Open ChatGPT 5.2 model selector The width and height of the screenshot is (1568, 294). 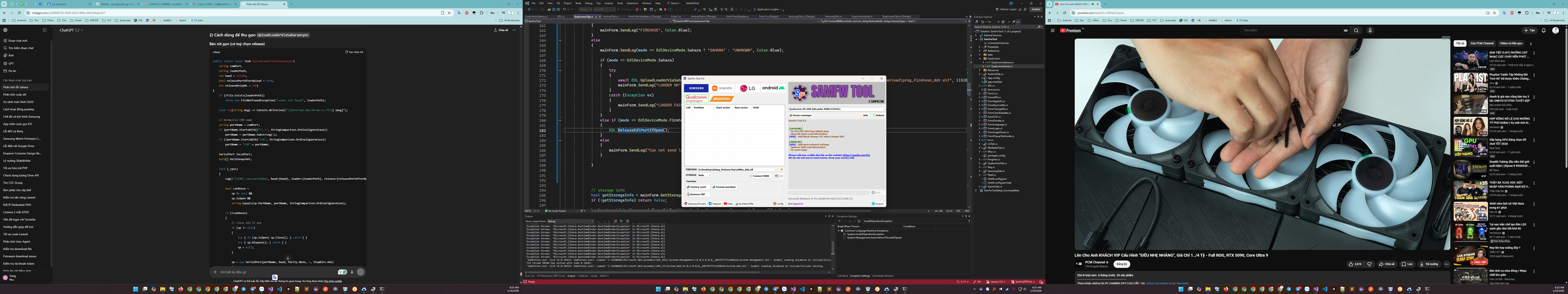[x=71, y=30]
